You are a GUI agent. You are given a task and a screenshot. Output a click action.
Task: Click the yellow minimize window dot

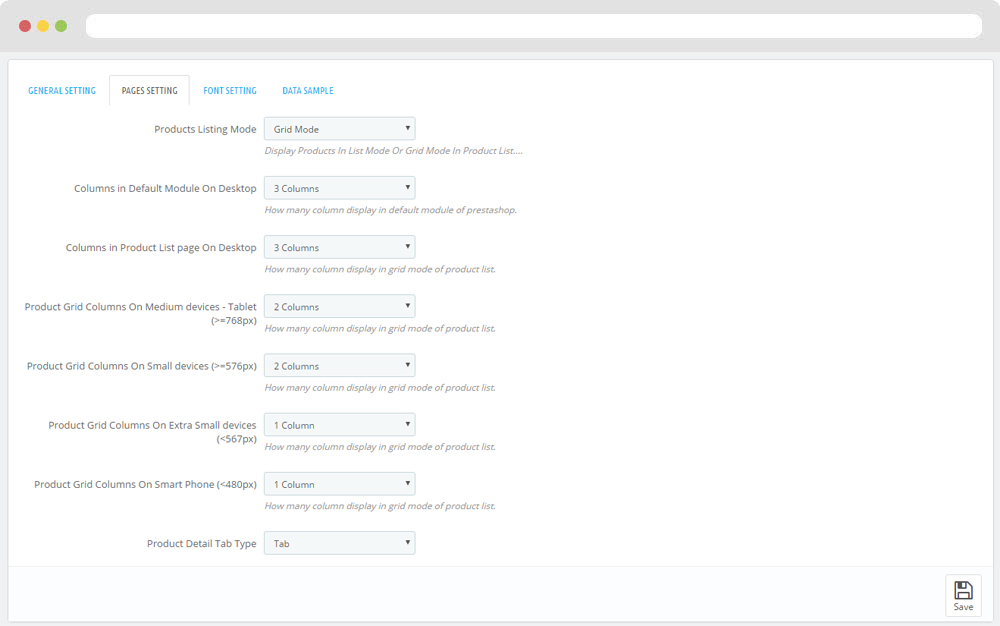click(43, 26)
